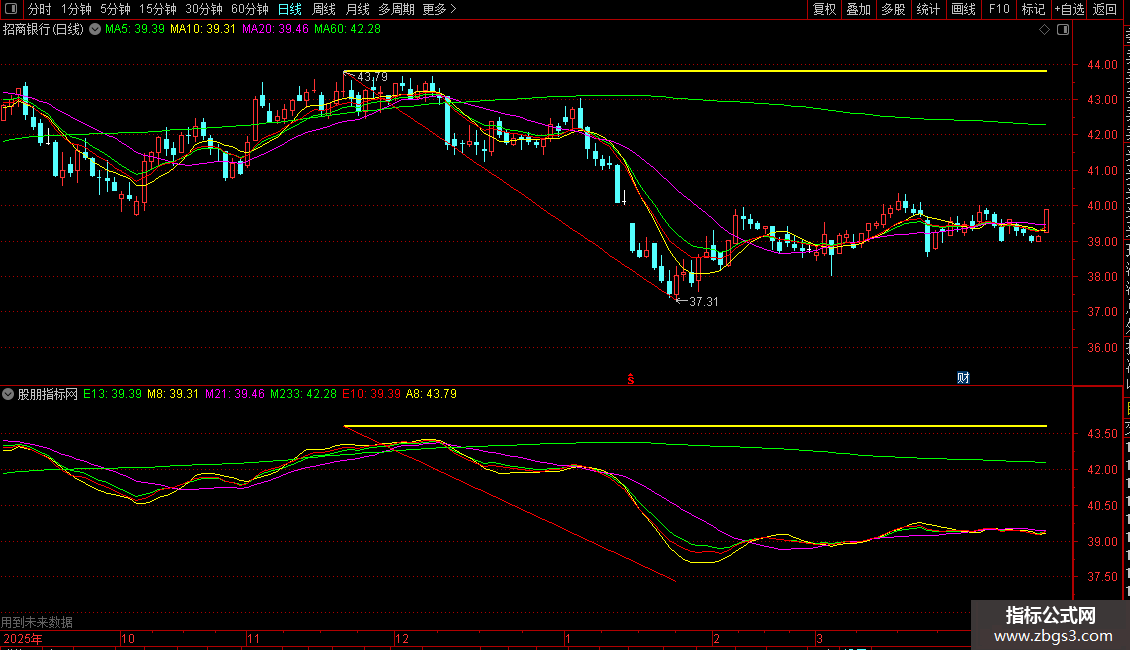Screen dimensions: 1130x650
Task: Open the dropdown arrow next to 股朋指标网
Action: coord(8,394)
